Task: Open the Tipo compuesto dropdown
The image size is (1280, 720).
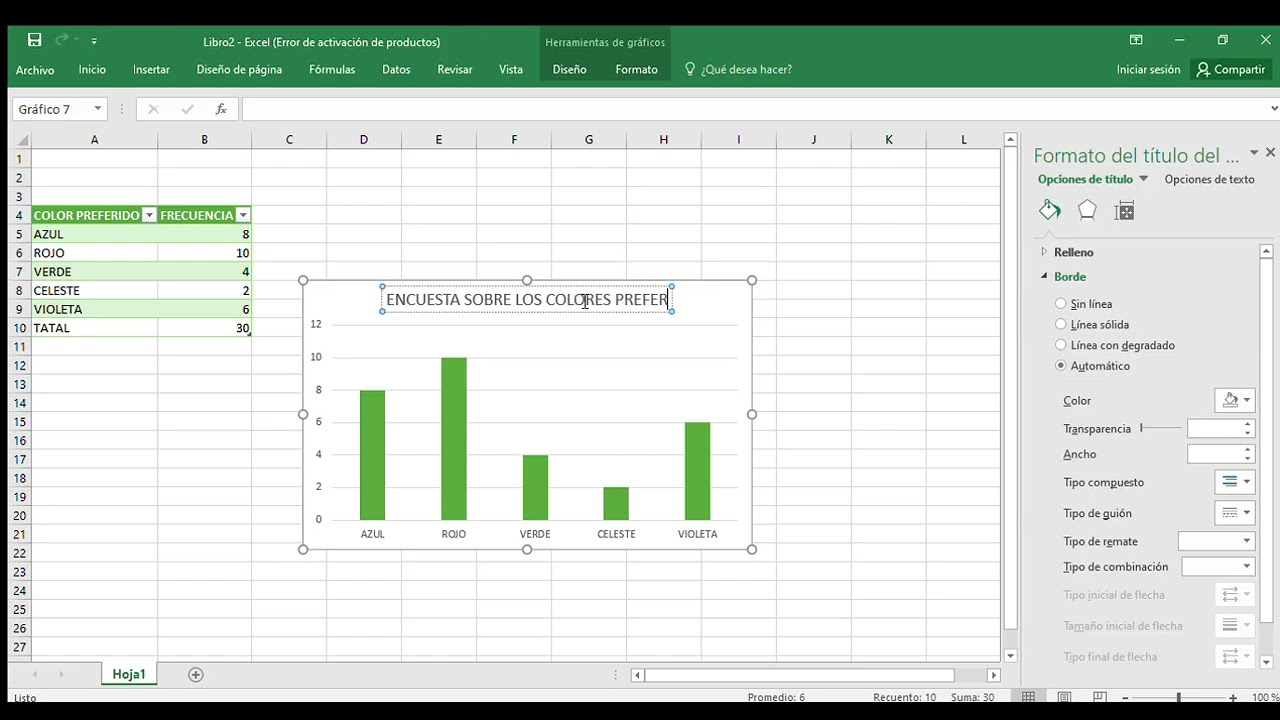Action: (1234, 482)
